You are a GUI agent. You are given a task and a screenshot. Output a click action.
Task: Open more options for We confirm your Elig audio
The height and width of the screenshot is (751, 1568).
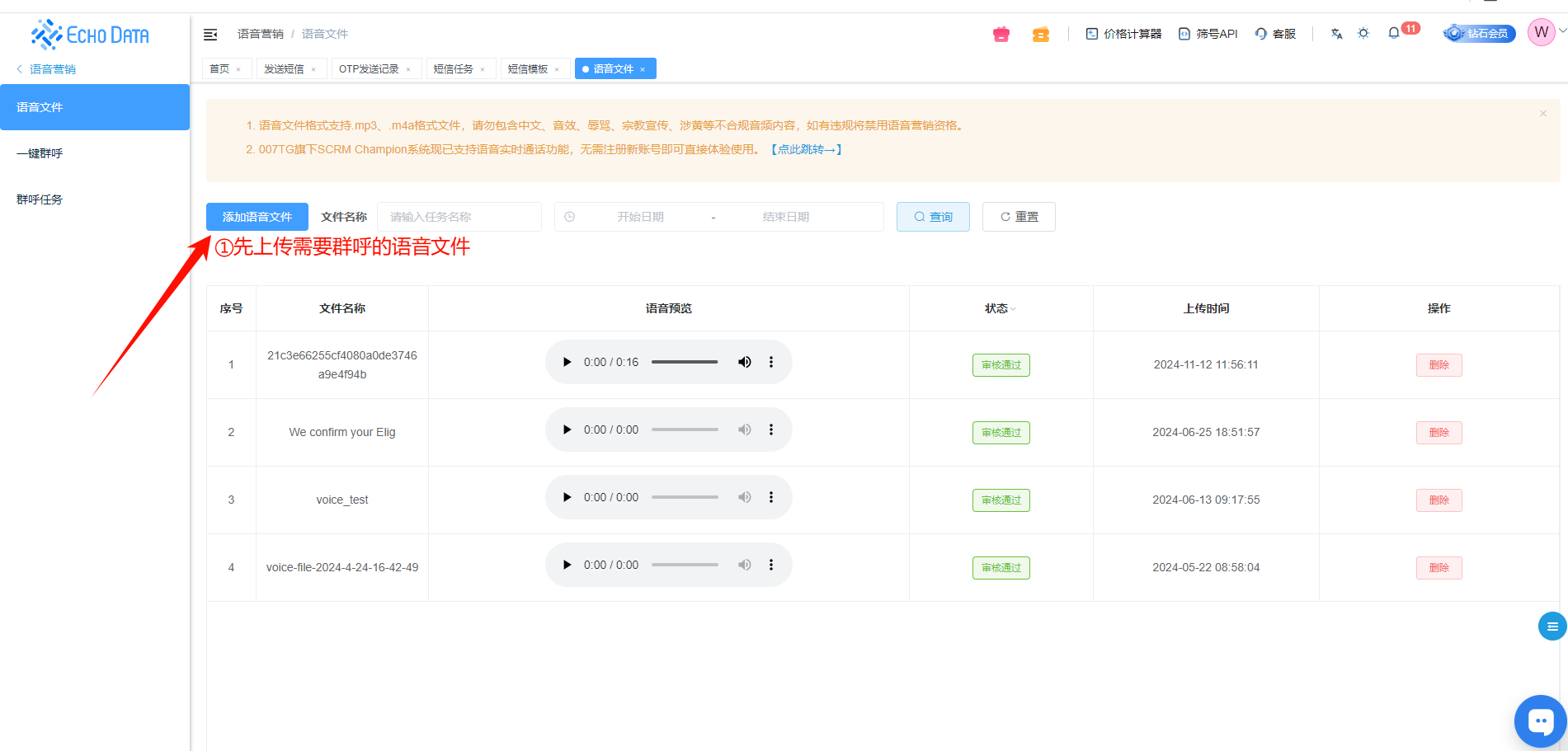[x=771, y=429]
